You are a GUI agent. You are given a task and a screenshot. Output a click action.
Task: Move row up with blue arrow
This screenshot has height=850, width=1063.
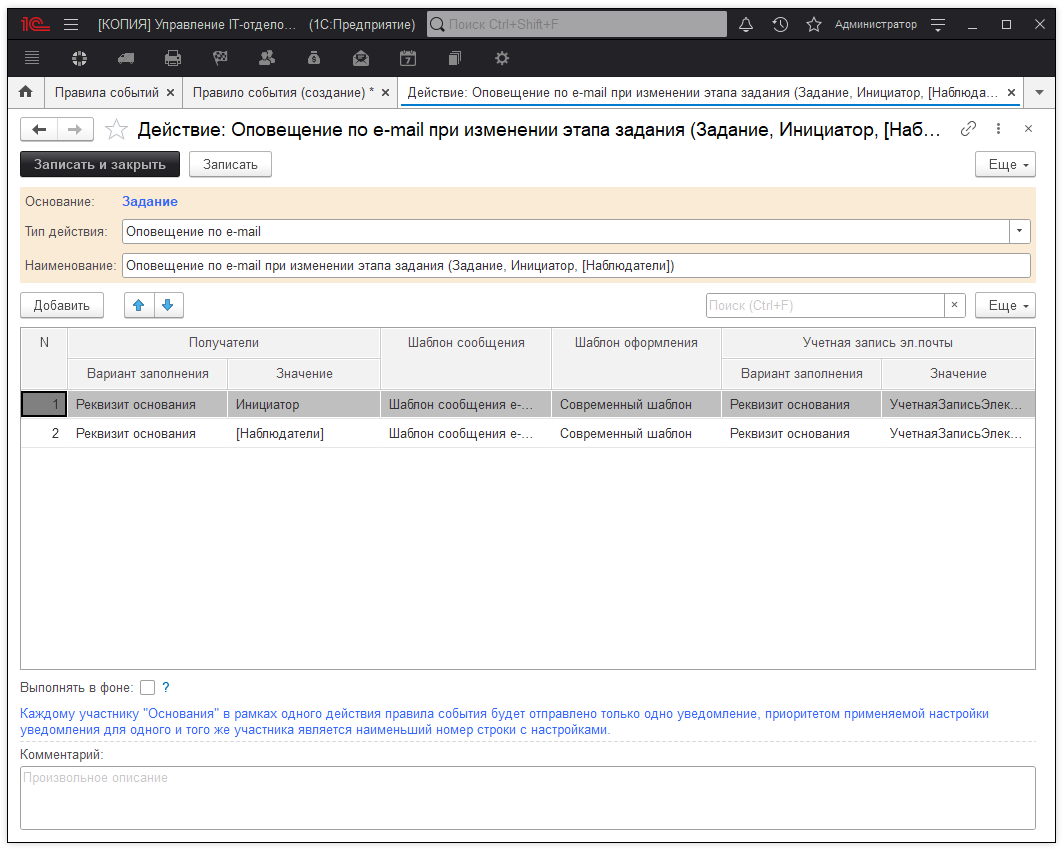pos(139,305)
